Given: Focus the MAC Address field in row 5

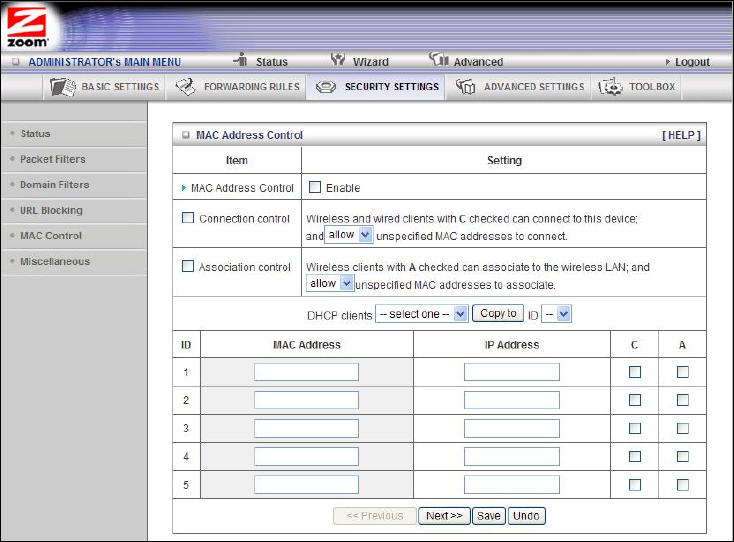Looking at the screenshot, I should pos(307,485).
